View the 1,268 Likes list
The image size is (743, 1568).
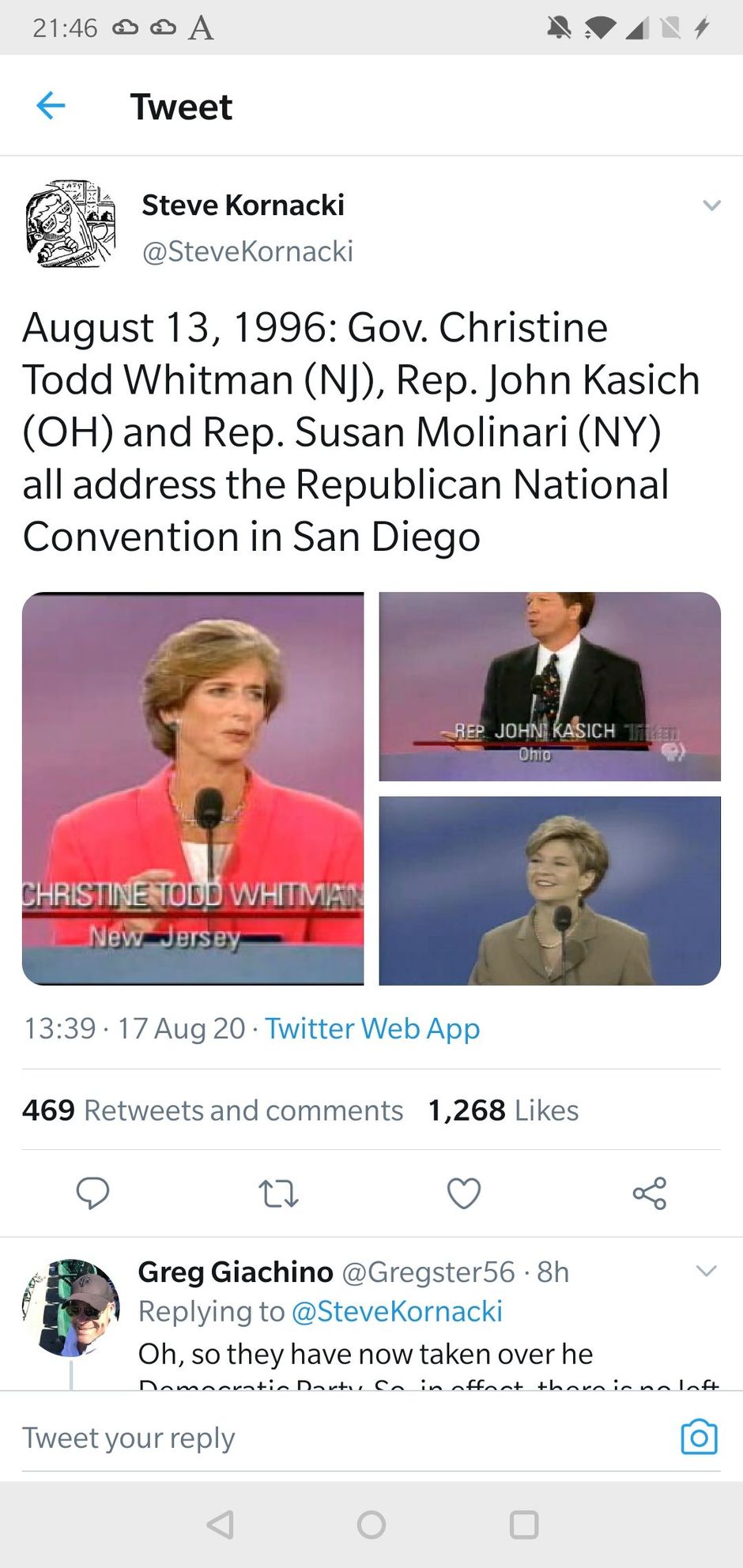(x=503, y=1110)
